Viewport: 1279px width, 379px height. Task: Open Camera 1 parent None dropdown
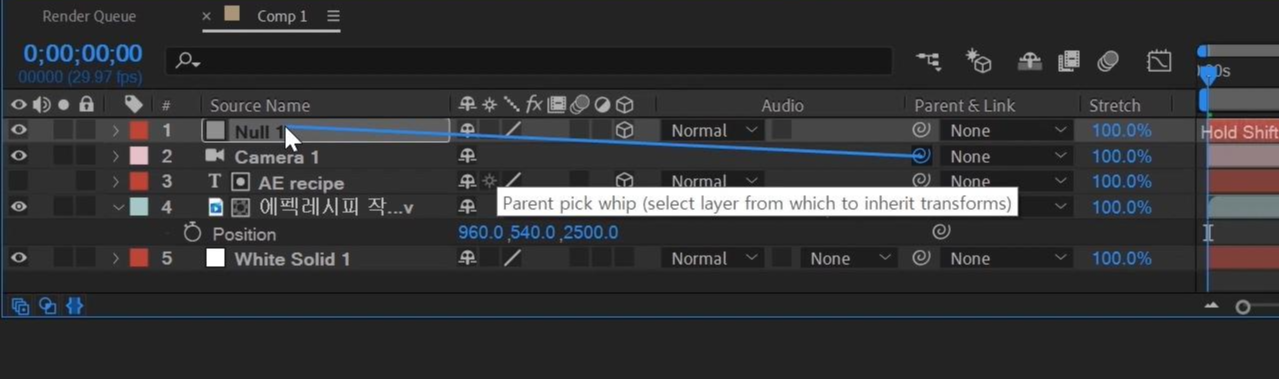1007,156
